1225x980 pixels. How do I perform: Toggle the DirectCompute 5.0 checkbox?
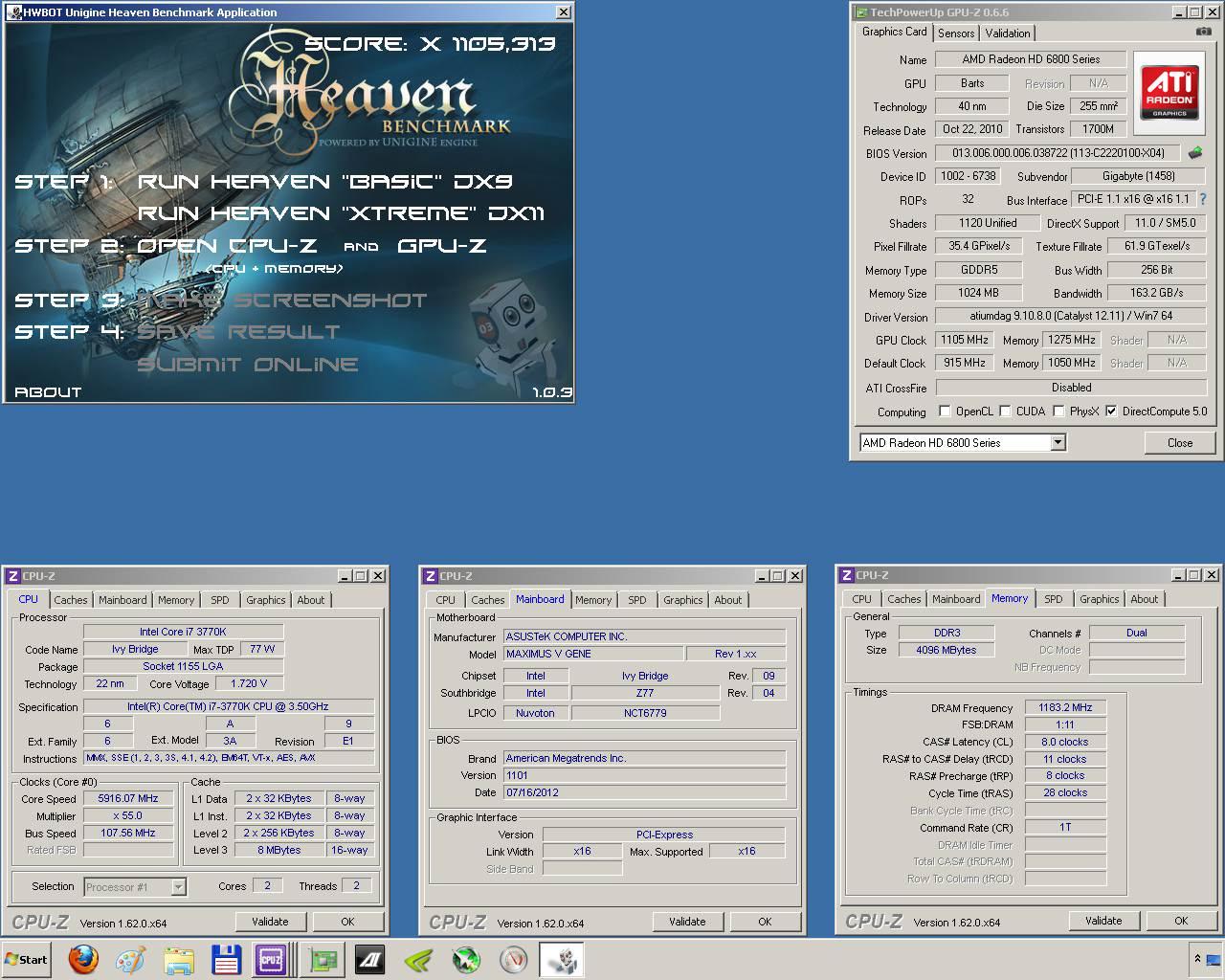pos(1111,412)
